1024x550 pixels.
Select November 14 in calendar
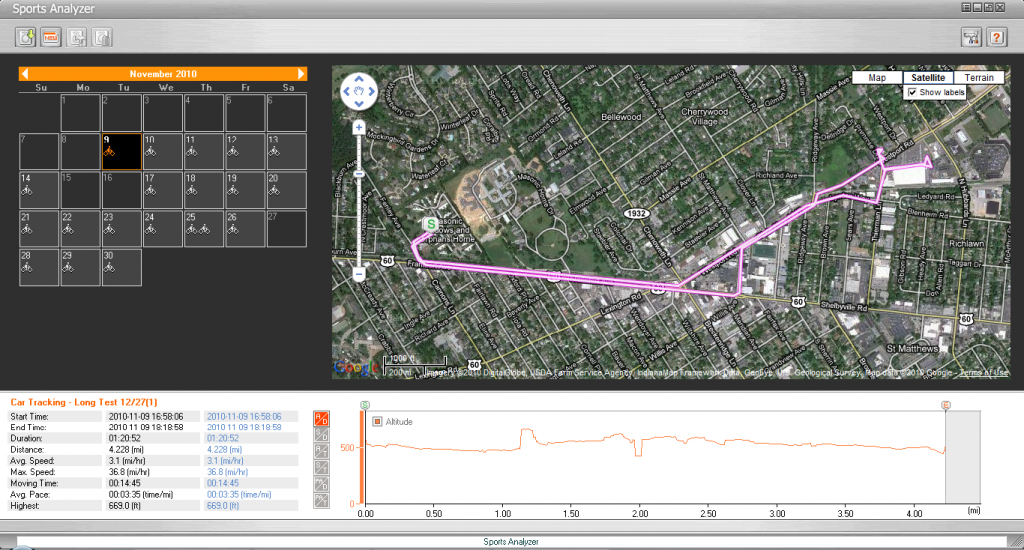tap(39, 190)
